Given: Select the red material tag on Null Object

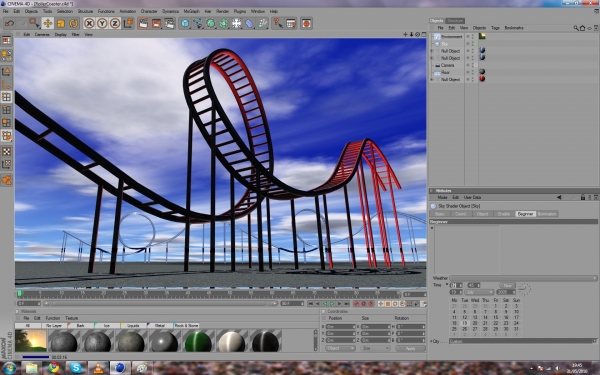Looking at the screenshot, I should click(482, 79).
